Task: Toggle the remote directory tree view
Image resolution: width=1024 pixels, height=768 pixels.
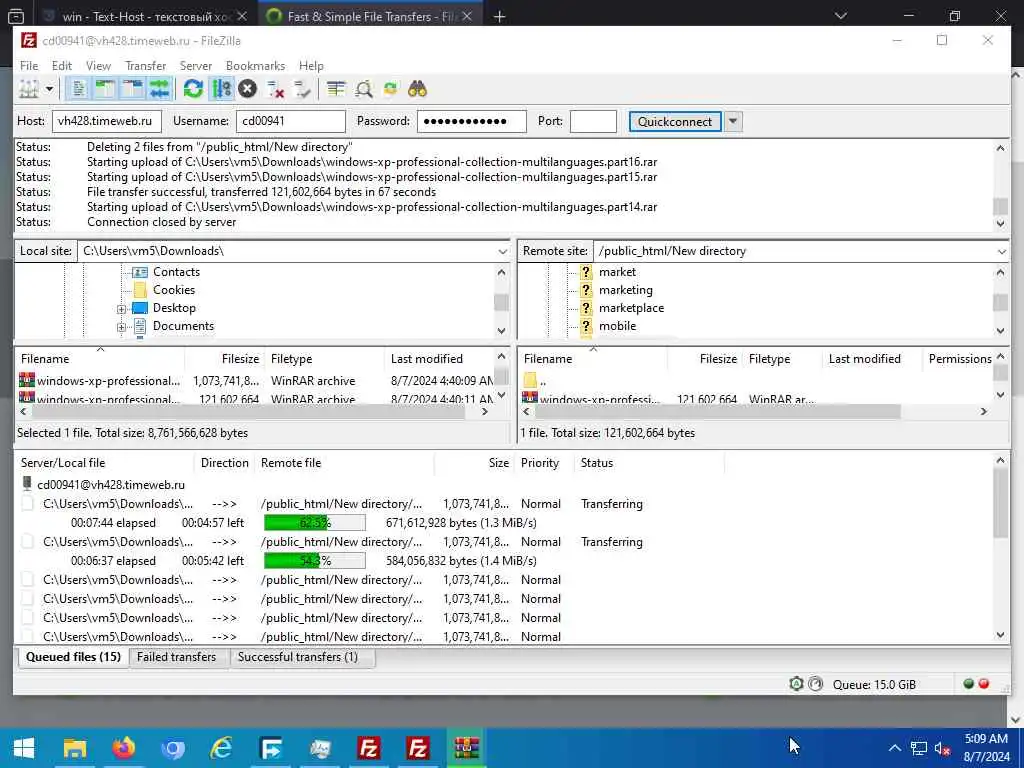Action: (x=133, y=89)
